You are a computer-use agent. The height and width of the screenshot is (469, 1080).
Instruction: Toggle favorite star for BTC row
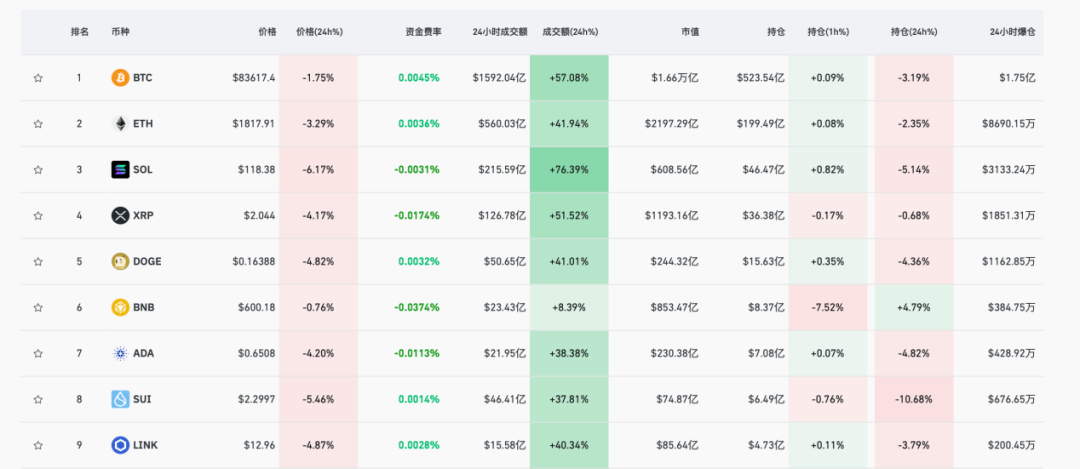coord(38,78)
